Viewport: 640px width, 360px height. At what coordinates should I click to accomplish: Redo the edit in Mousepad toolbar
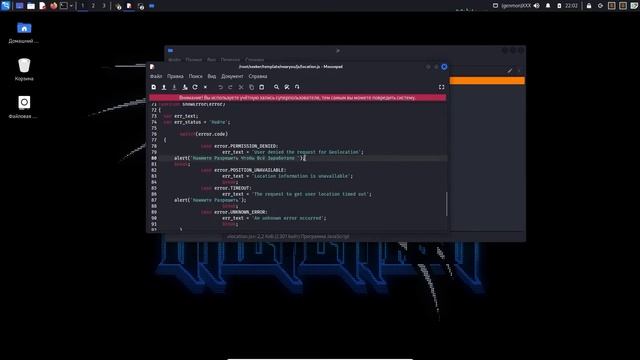tap(231, 87)
